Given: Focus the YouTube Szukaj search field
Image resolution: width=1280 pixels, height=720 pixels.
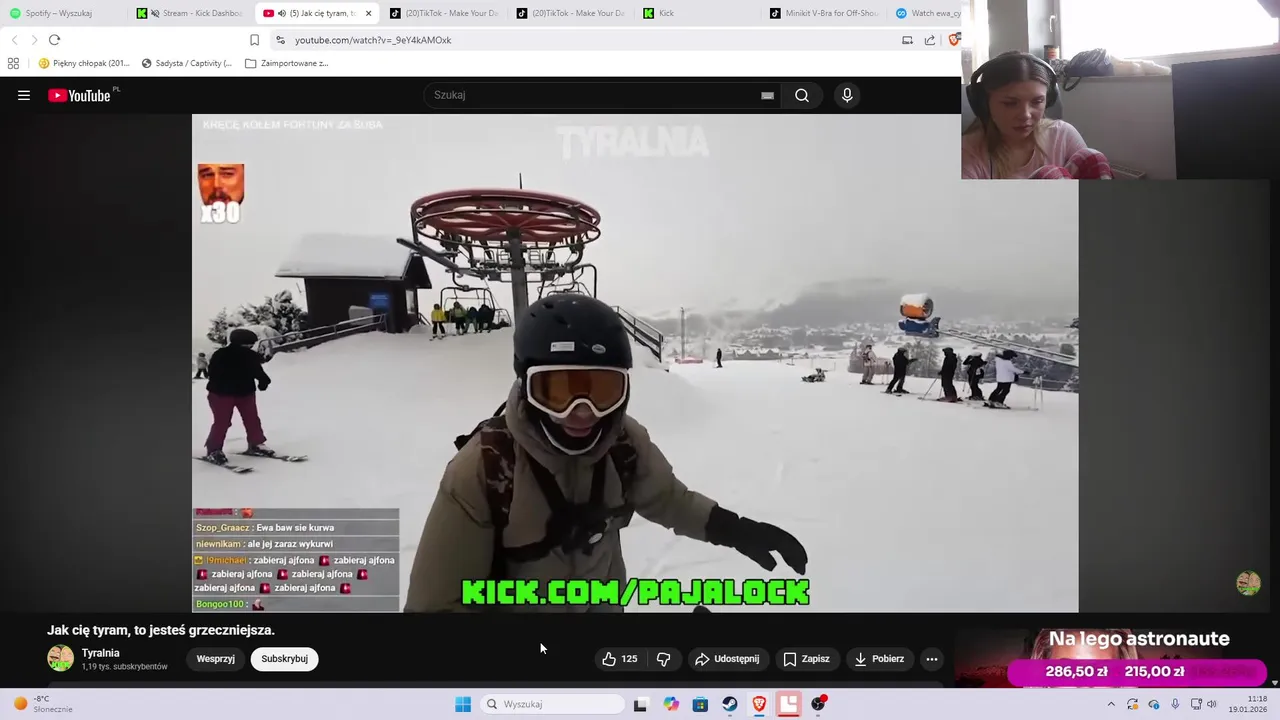Looking at the screenshot, I should 600,95.
